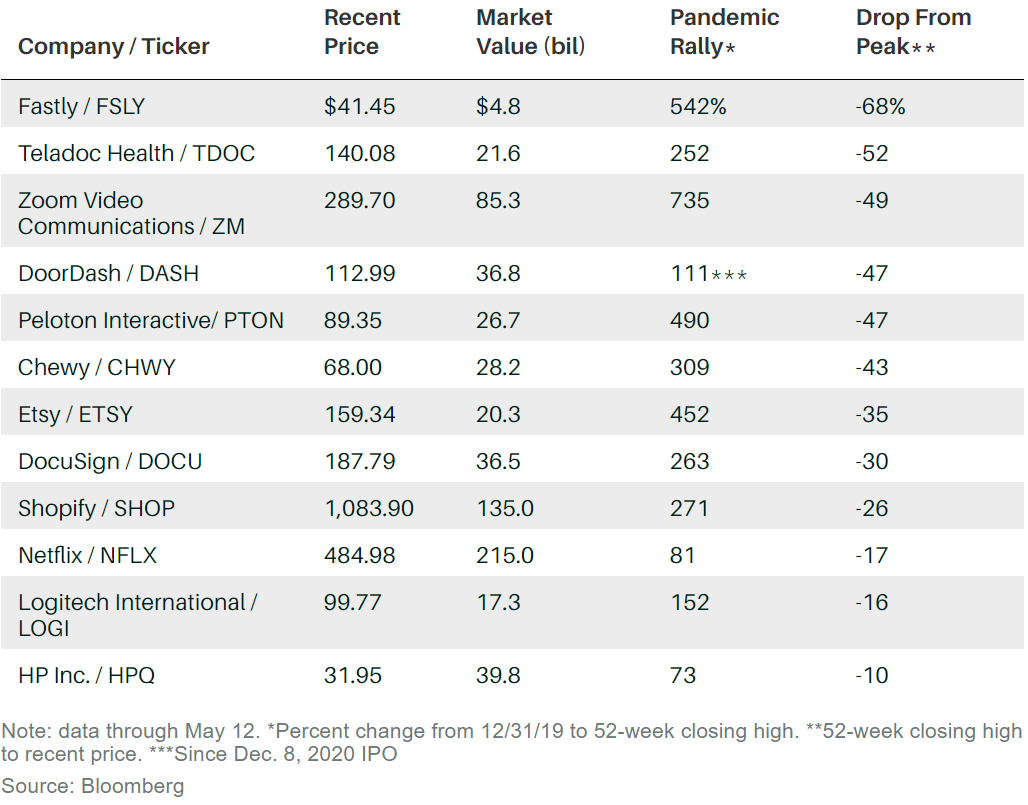
Task: Select Zoom's 735 pandemic rally value
Action: [689, 201]
